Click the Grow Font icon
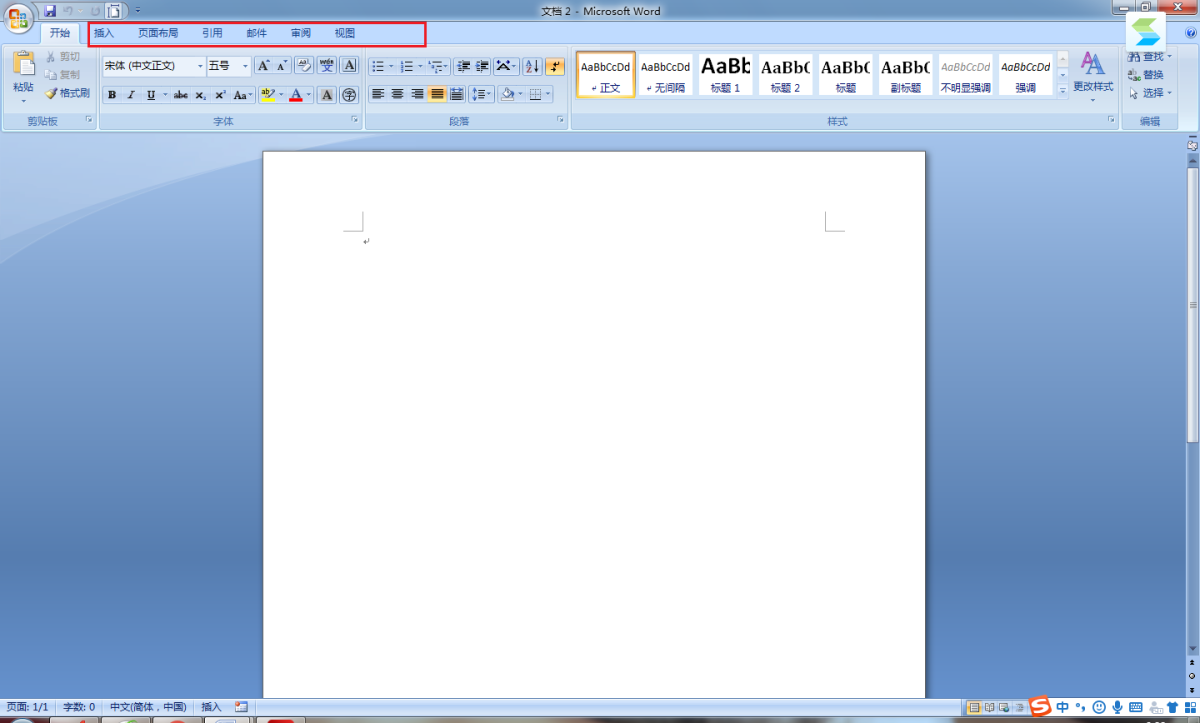The image size is (1200, 723). [263, 66]
